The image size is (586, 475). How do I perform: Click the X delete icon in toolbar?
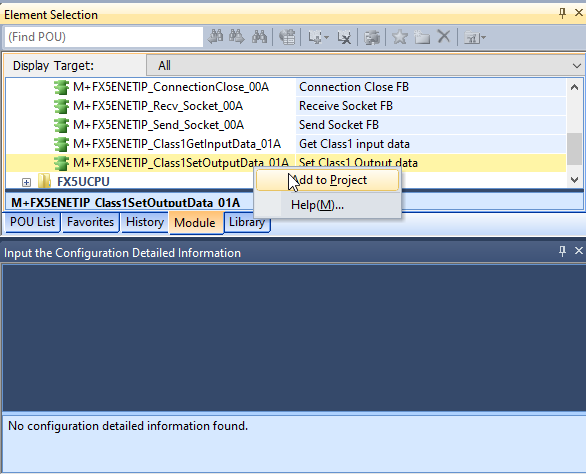444,37
